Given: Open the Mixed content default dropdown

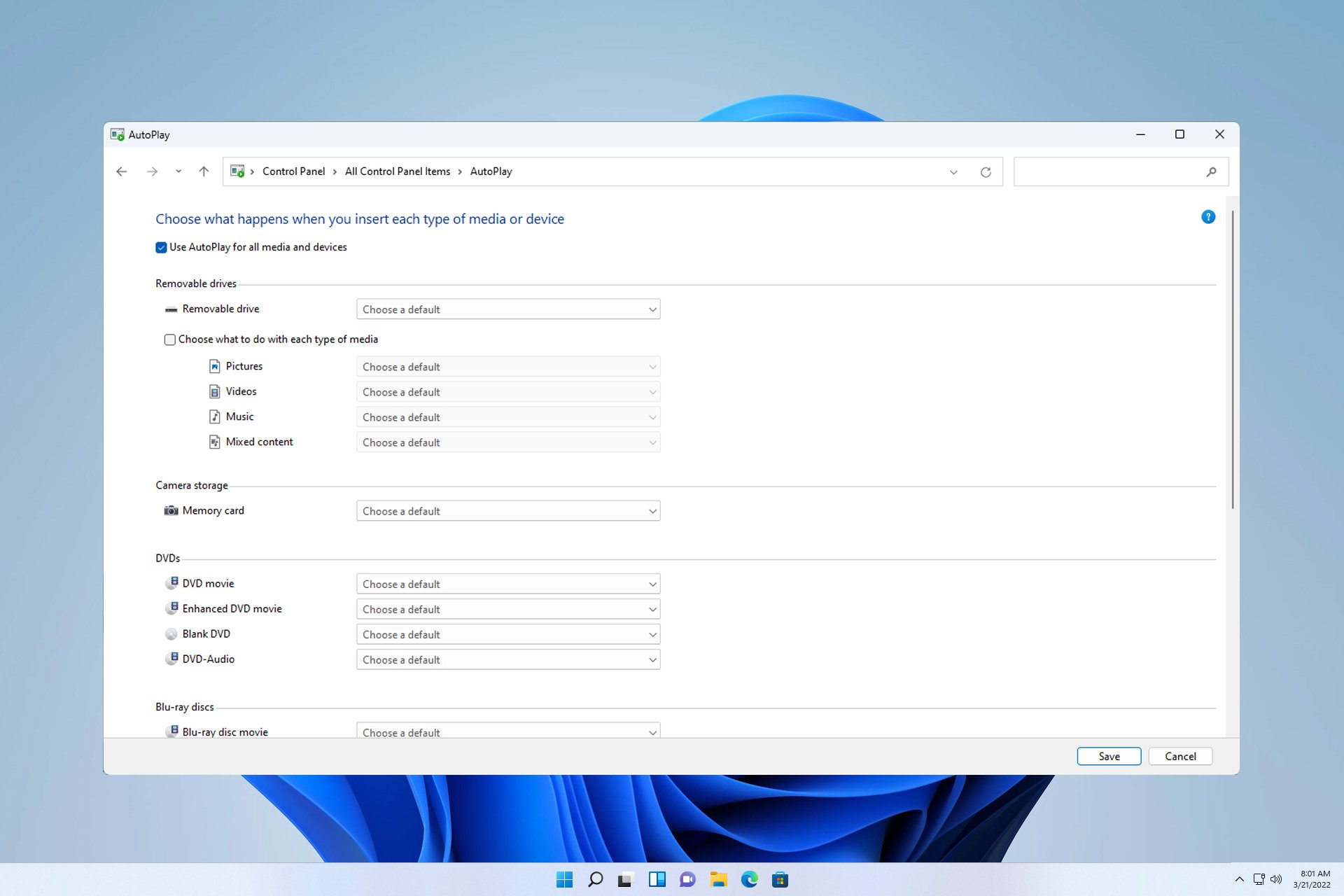Looking at the screenshot, I should [x=508, y=442].
